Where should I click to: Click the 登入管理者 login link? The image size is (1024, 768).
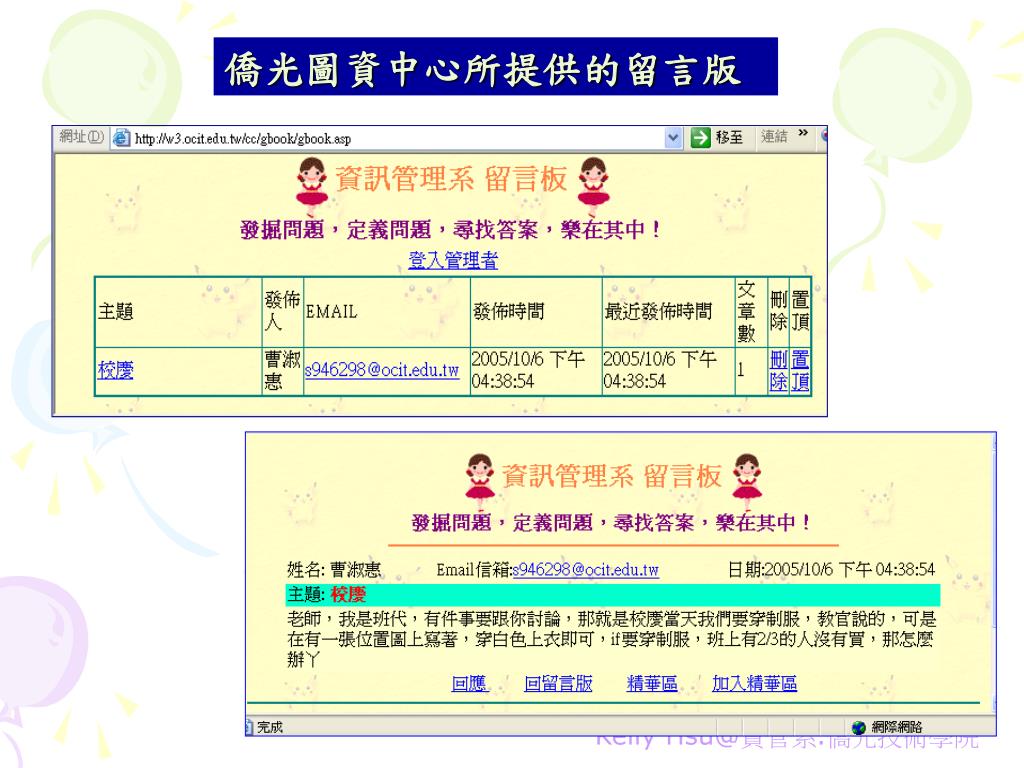[453, 261]
